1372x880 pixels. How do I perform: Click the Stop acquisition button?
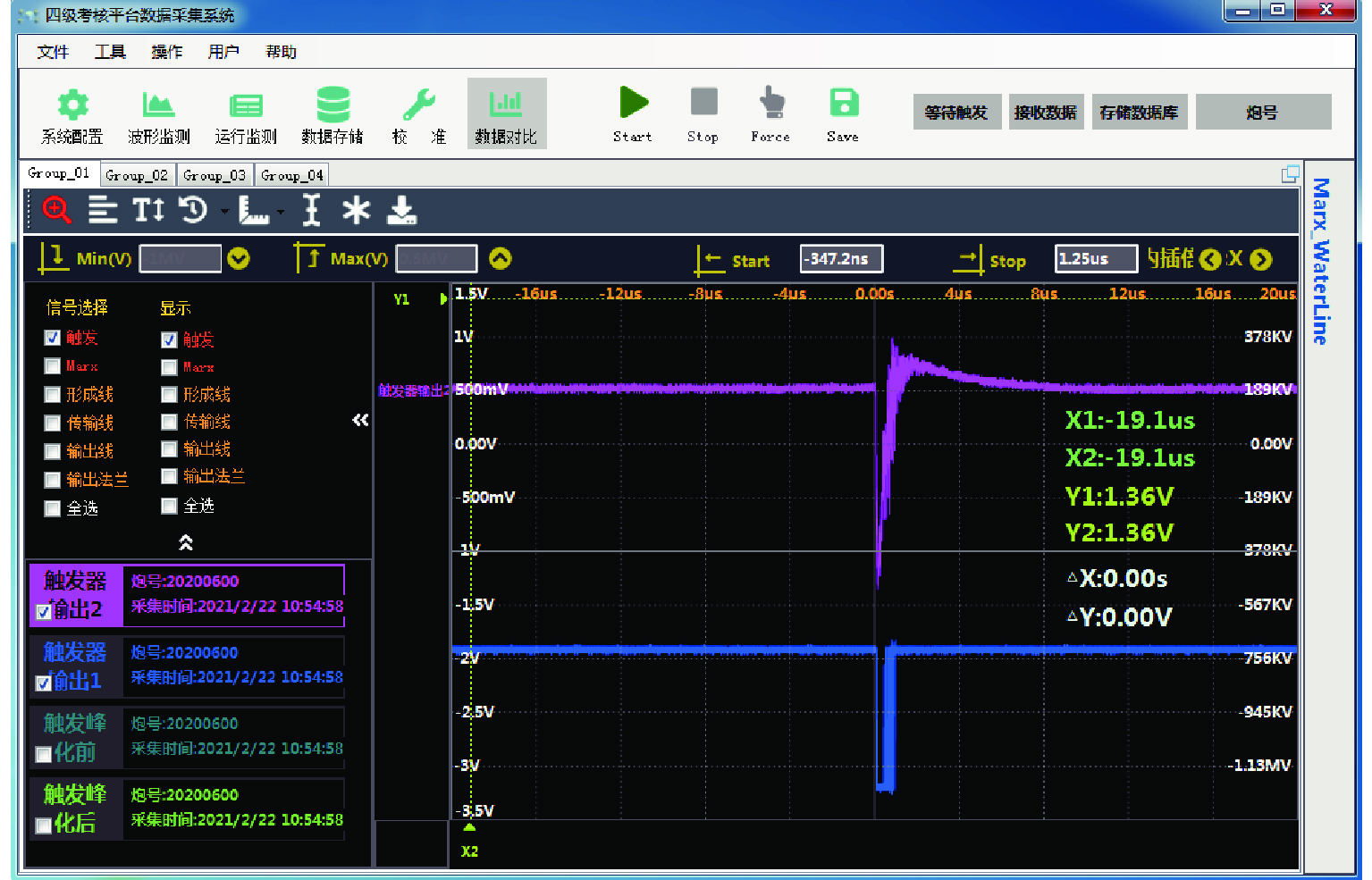[703, 101]
